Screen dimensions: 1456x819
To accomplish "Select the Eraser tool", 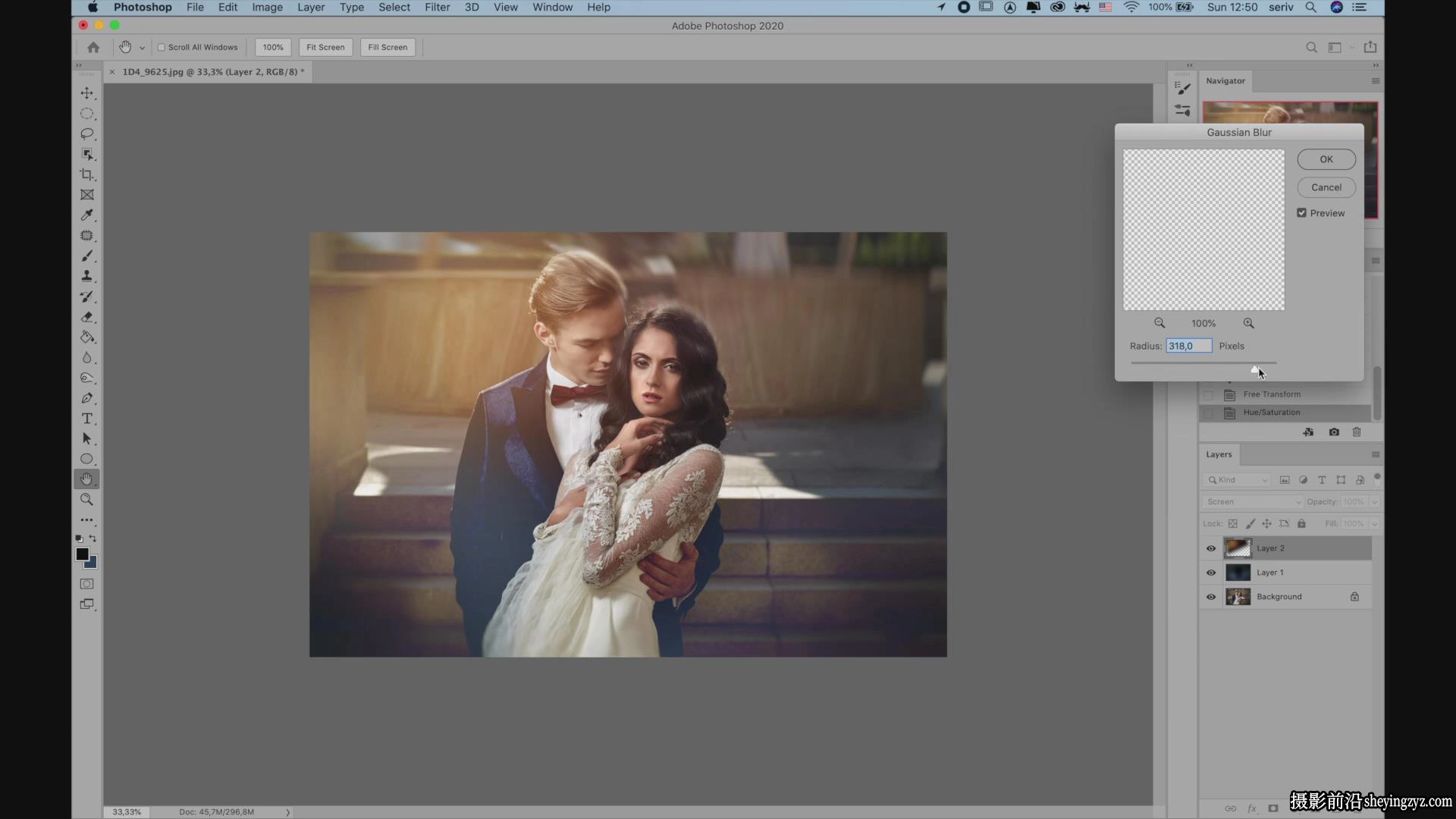I will 87,317.
